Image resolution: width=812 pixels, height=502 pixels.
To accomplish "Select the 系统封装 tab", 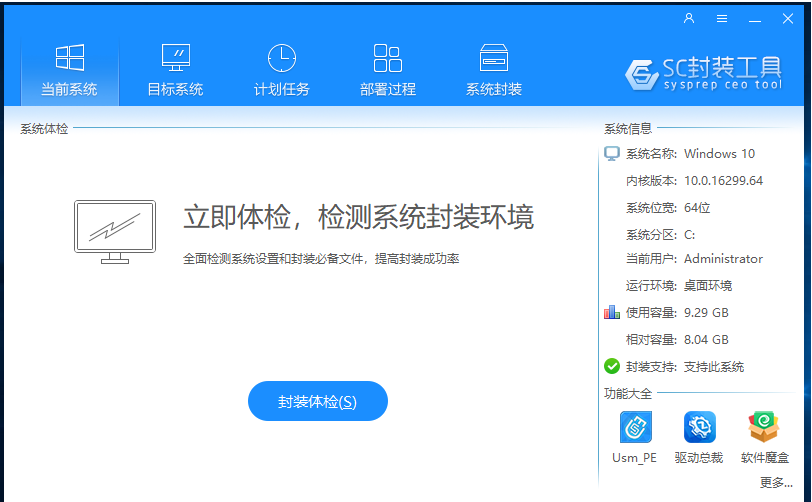I will point(494,71).
